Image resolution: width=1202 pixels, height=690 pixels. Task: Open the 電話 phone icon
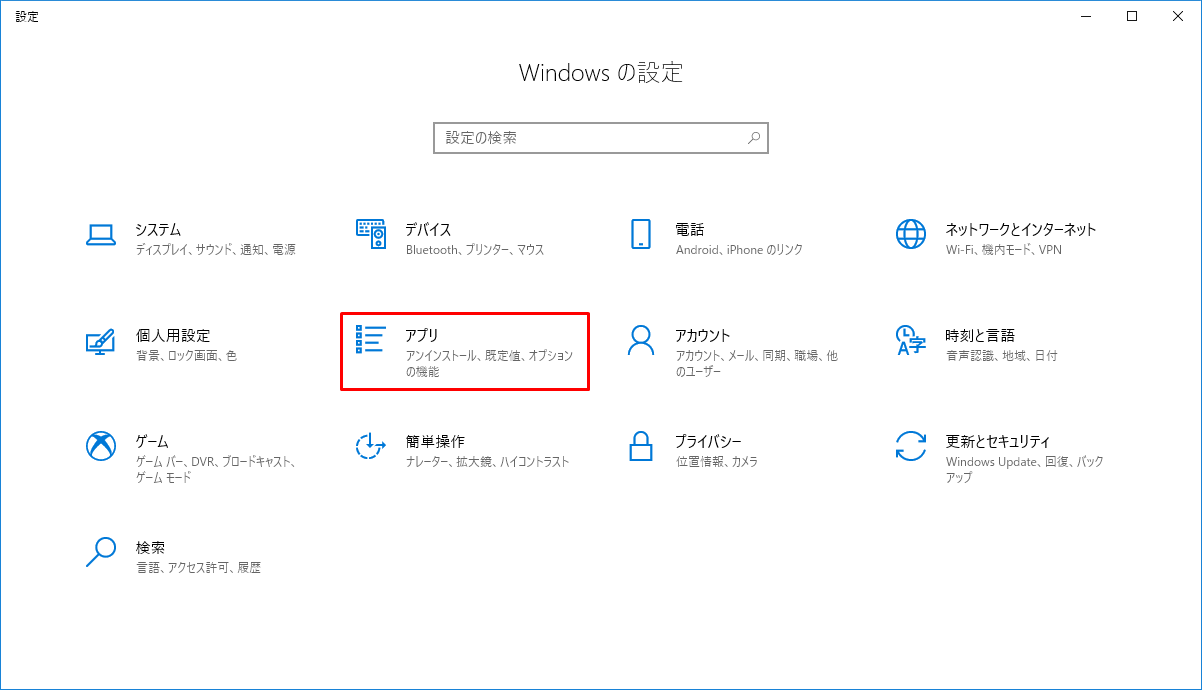pyautogui.click(x=641, y=234)
